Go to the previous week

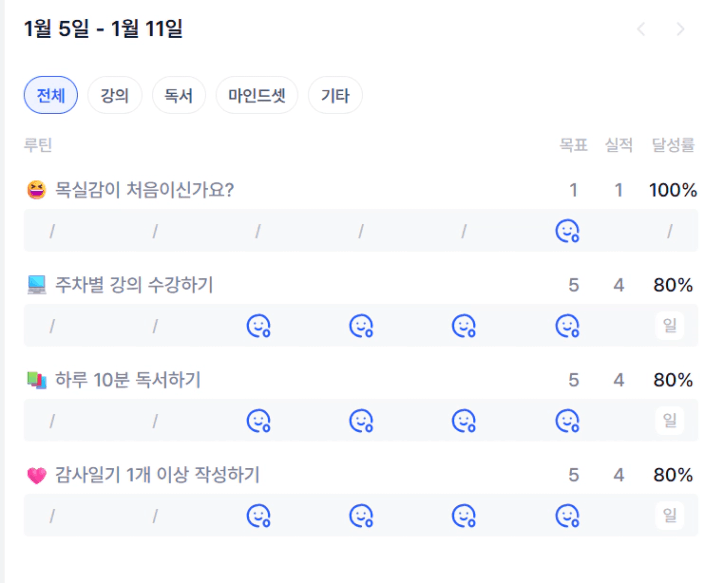(x=642, y=30)
